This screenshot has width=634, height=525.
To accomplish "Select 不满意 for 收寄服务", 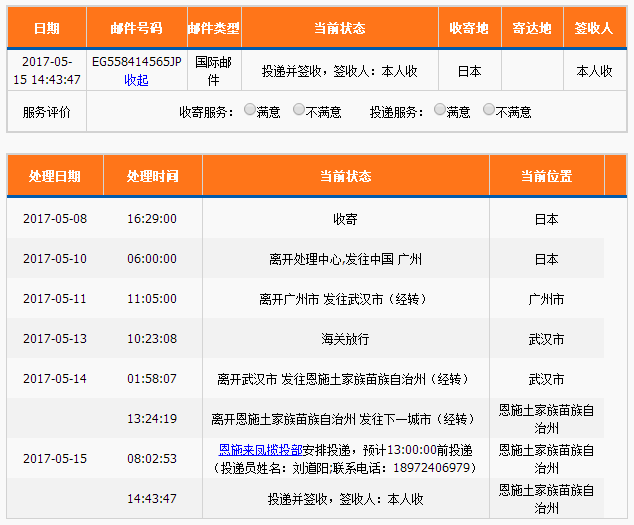I will pos(299,109).
